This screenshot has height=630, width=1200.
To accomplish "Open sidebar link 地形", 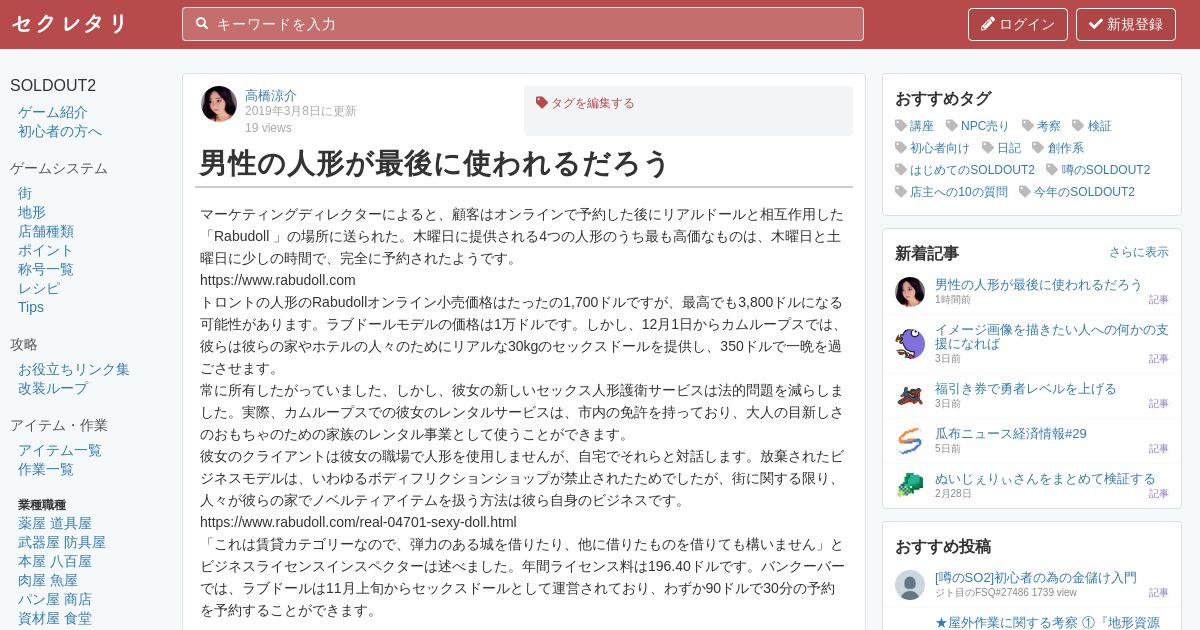I will coord(32,212).
